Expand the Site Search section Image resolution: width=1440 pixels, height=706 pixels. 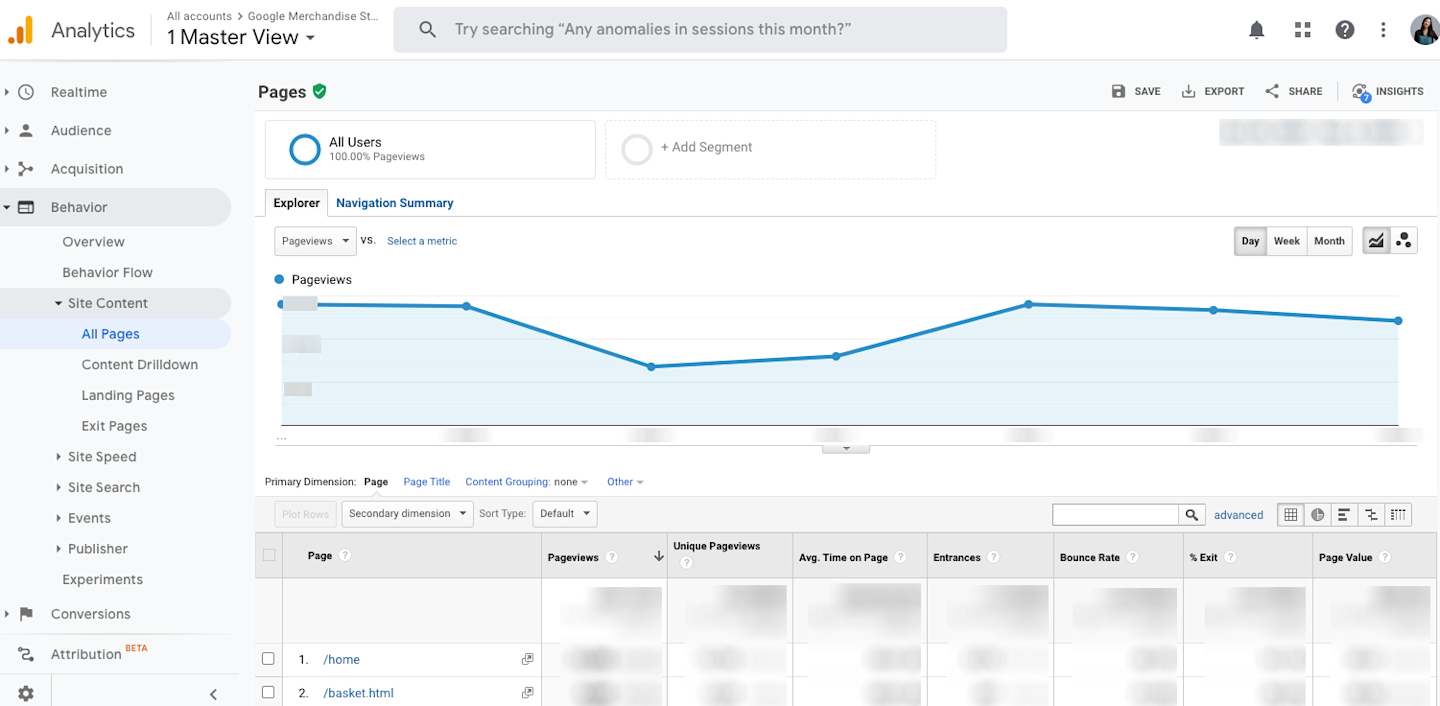[x=103, y=488]
